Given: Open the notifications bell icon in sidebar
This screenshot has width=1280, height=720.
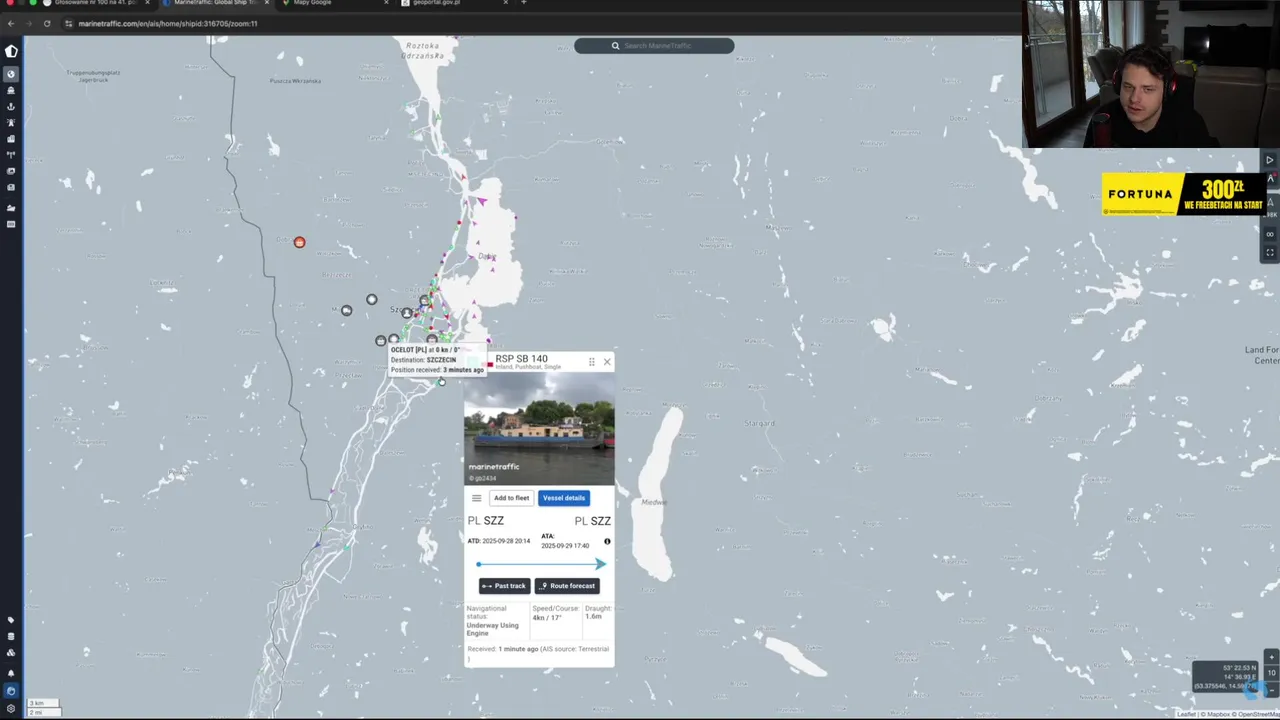Looking at the screenshot, I should point(11,672).
